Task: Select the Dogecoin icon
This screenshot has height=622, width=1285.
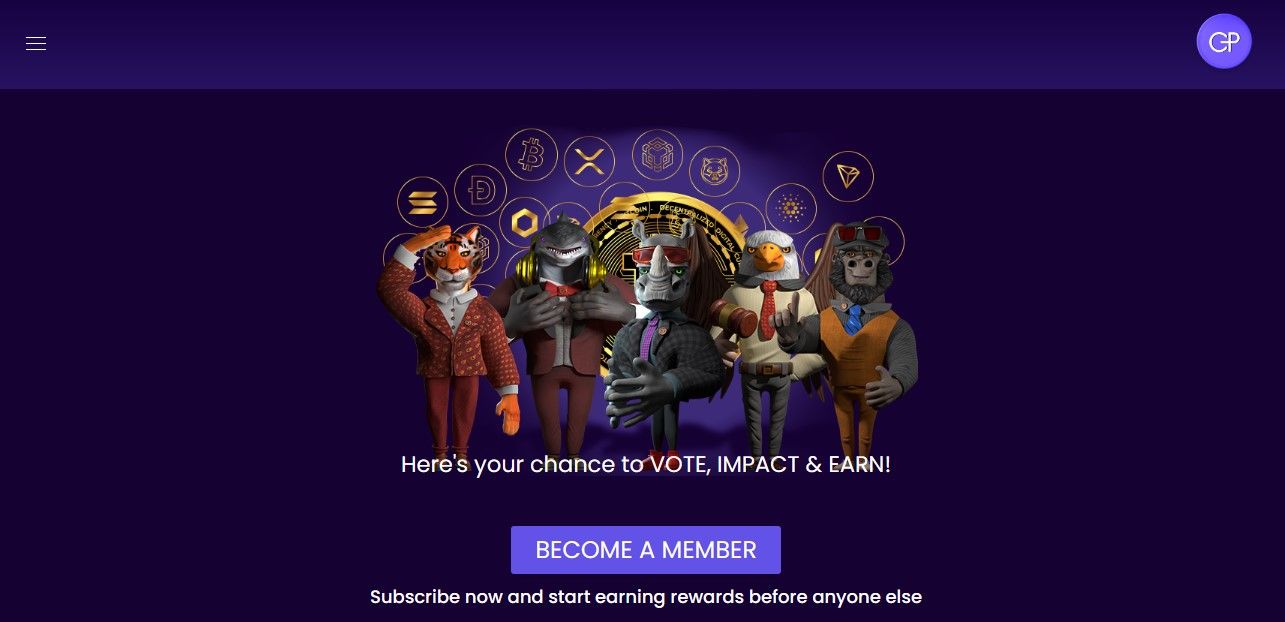Action: [x=480, y=190]
